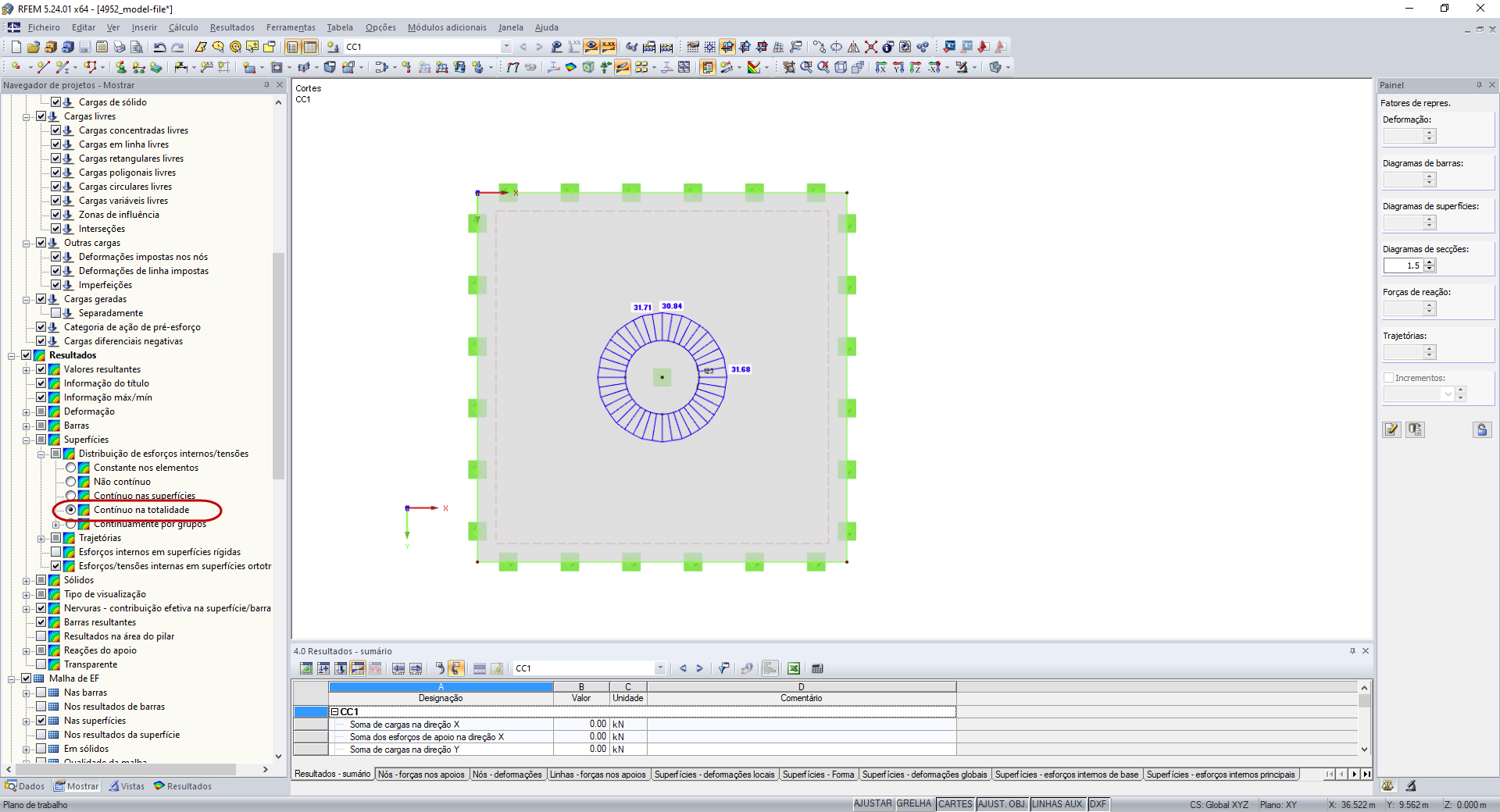The image size is (1500, 812).
Task: Toggle the show values x.xx icon
Action: pyautogui.click(x=609, y=47)
